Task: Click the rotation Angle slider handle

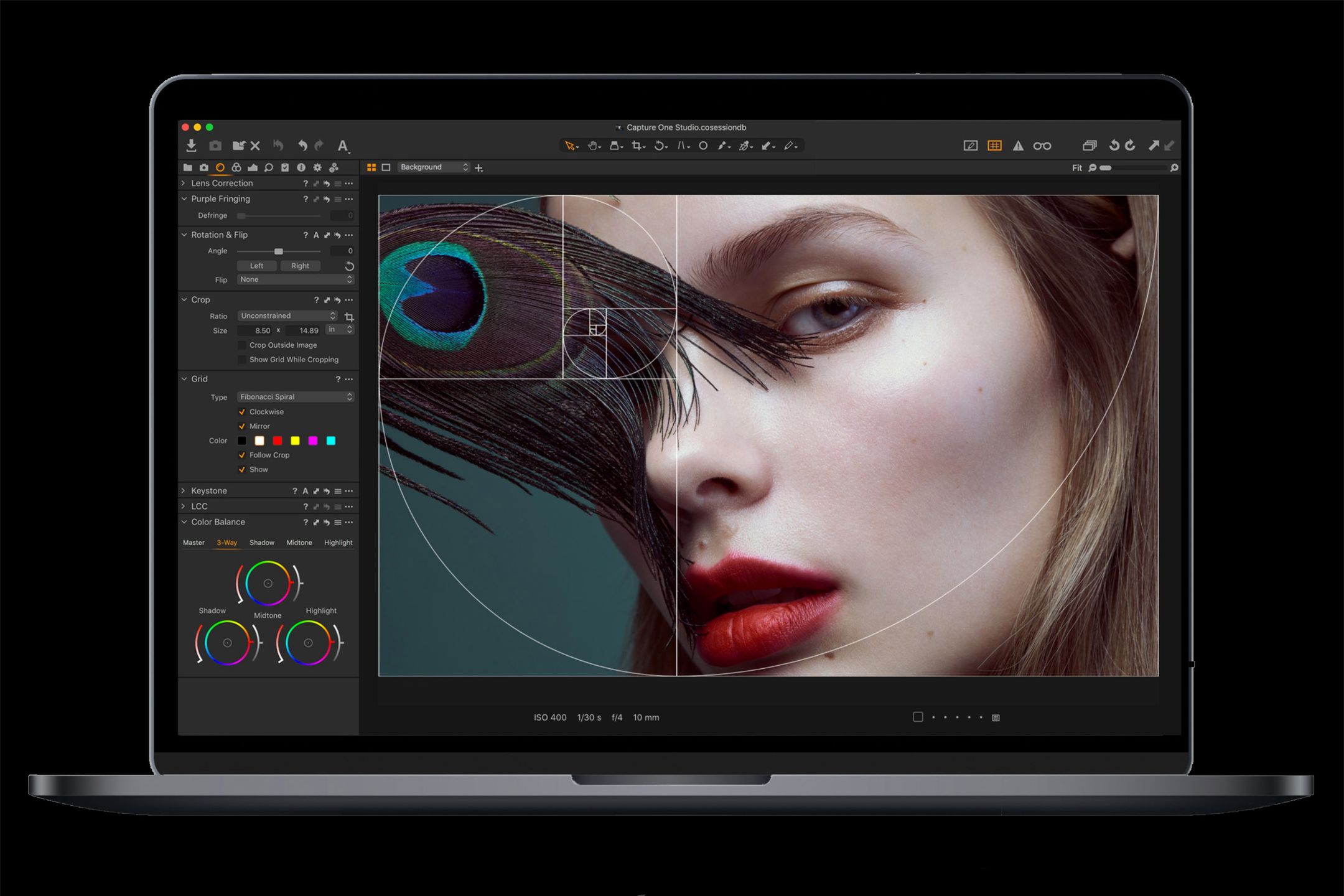Action: pos(279,251)
